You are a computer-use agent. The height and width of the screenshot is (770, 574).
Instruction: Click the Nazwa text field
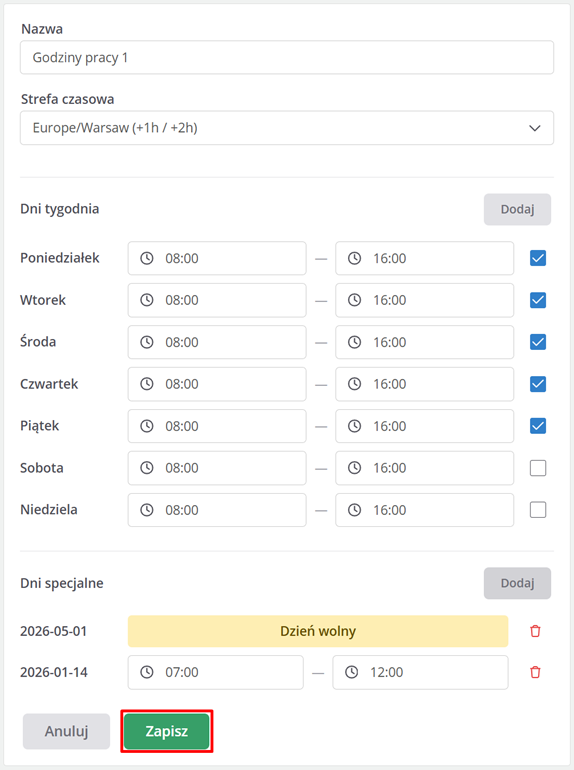click(x=287, y=58)
